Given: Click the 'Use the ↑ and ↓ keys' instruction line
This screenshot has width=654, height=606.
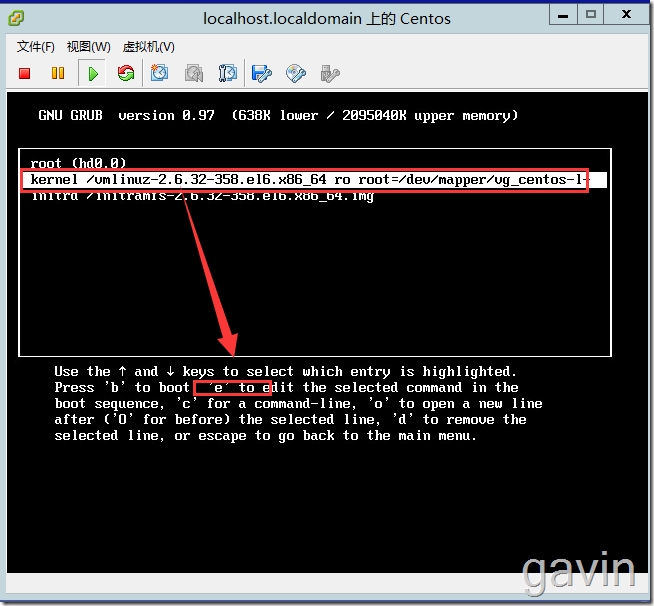Looking at the screenshot, I should point(286,371).
